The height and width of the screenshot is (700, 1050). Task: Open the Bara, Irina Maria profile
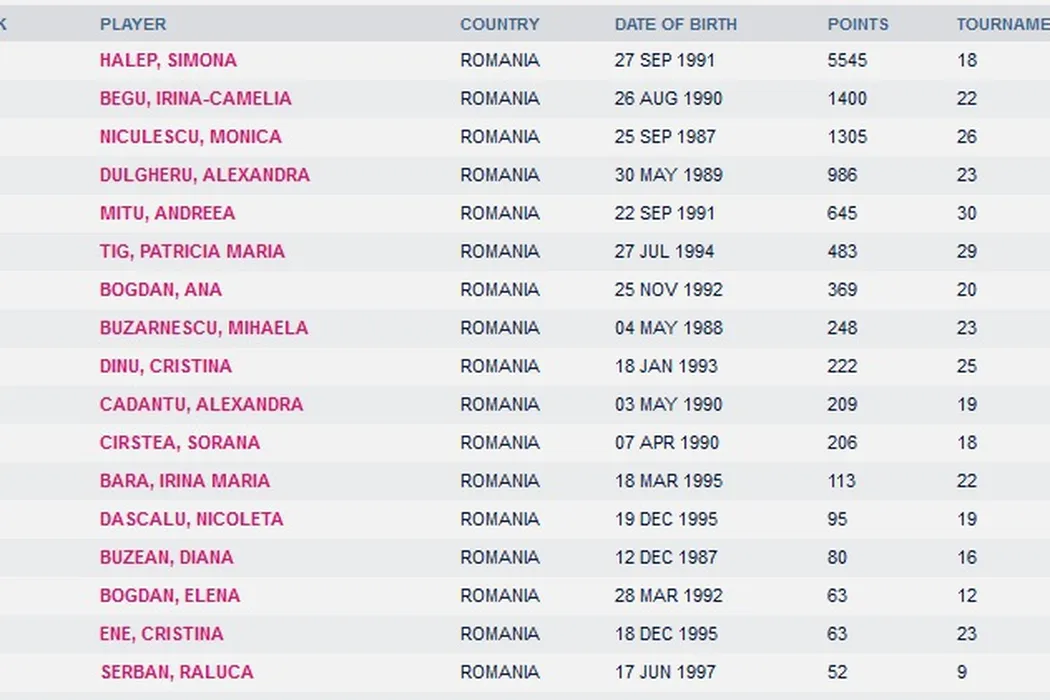(184, 481)
